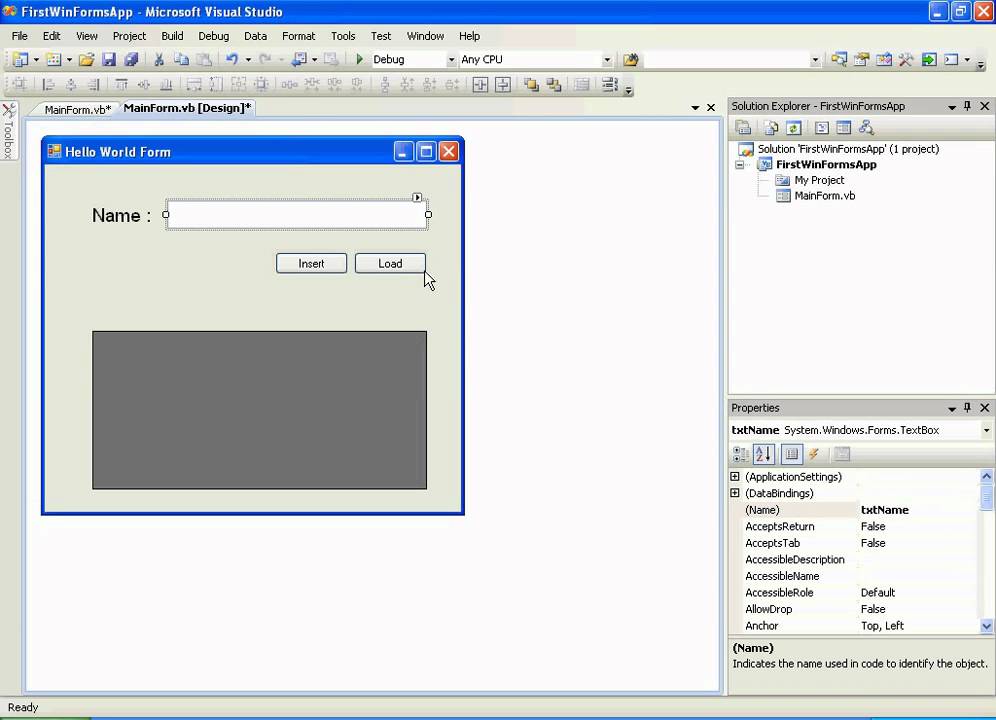The width and height of the screenshot is (996, 720).
Task: Click the Send to Back layout icon
Action: pyautogui.click(x=554, y=85)
